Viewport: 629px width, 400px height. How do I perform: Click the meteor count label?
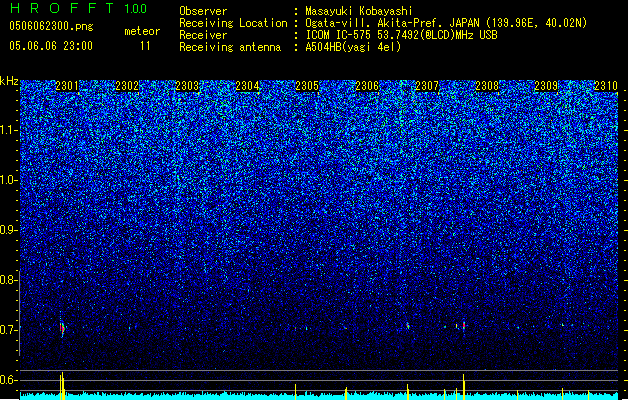point(142,31)
